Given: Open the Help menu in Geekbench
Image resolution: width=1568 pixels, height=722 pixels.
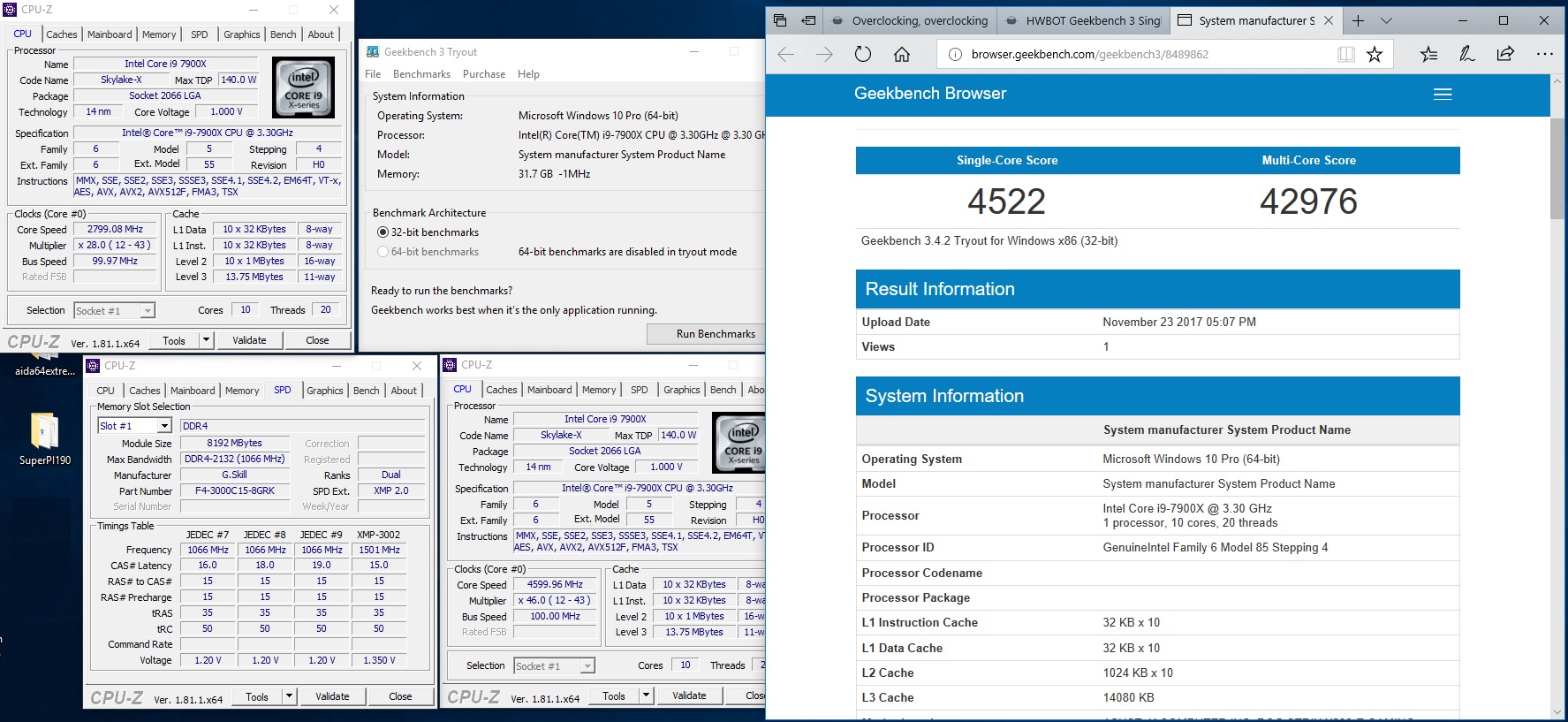Looking at the screenshot, I should (528, 74).
